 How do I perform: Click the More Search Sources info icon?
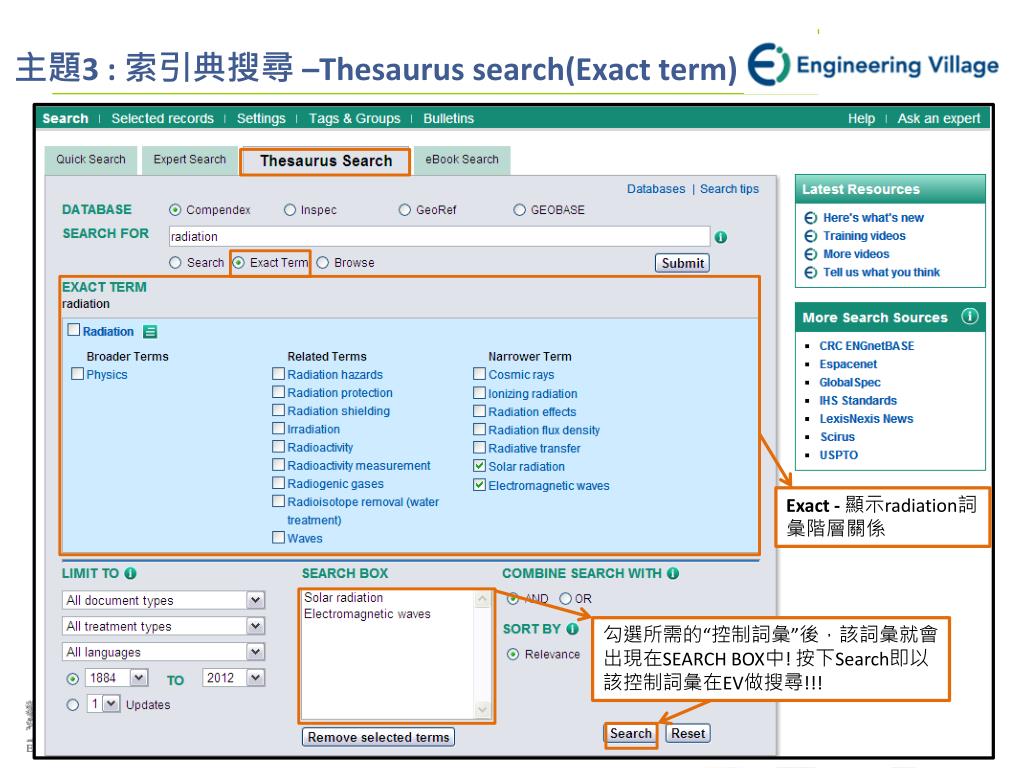970,317
